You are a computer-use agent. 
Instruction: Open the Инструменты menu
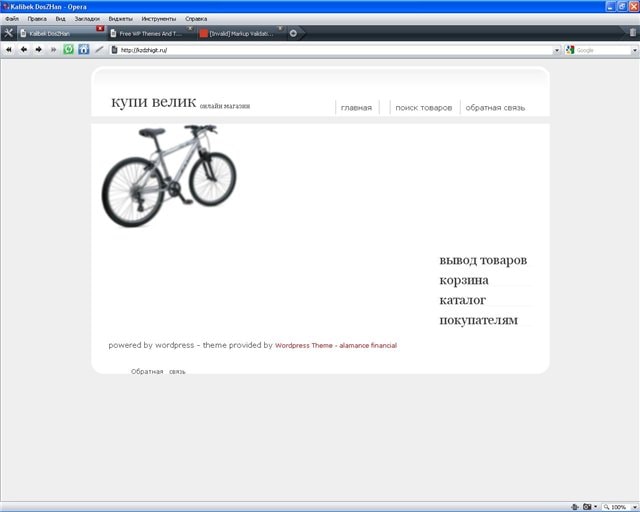click(159, 19)
